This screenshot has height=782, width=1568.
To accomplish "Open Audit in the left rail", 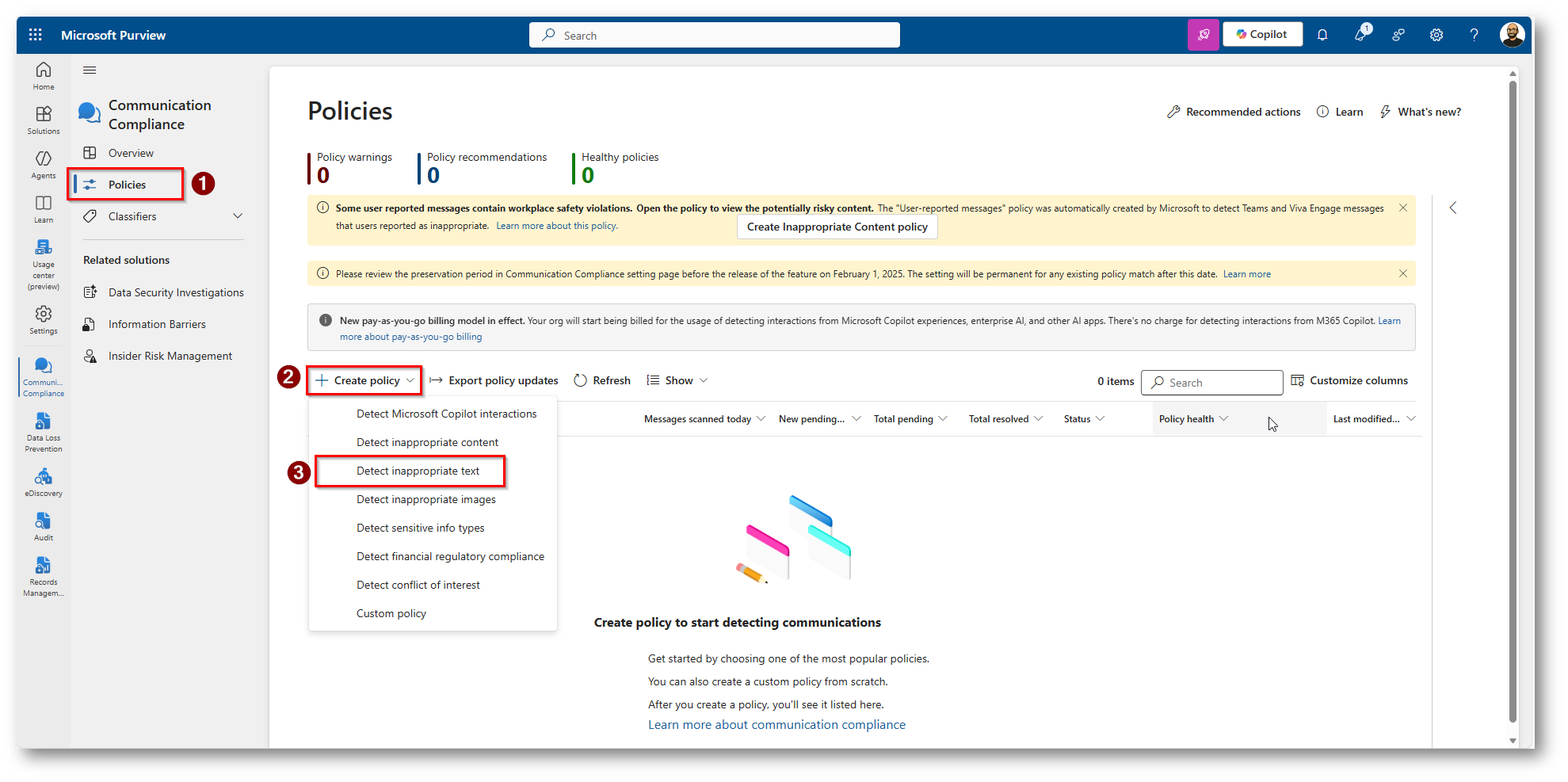I will pos(44,527).
